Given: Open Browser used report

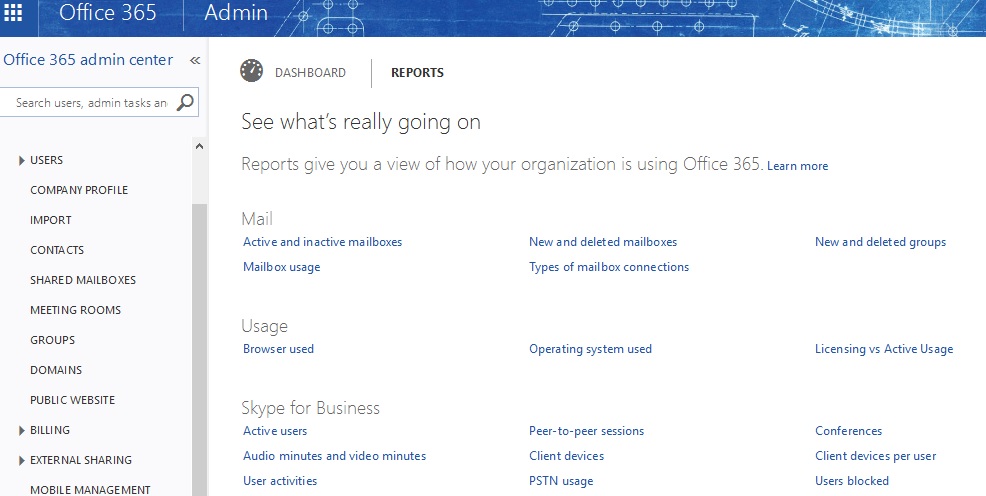Looking at the screenshot, I should point(279,349).
